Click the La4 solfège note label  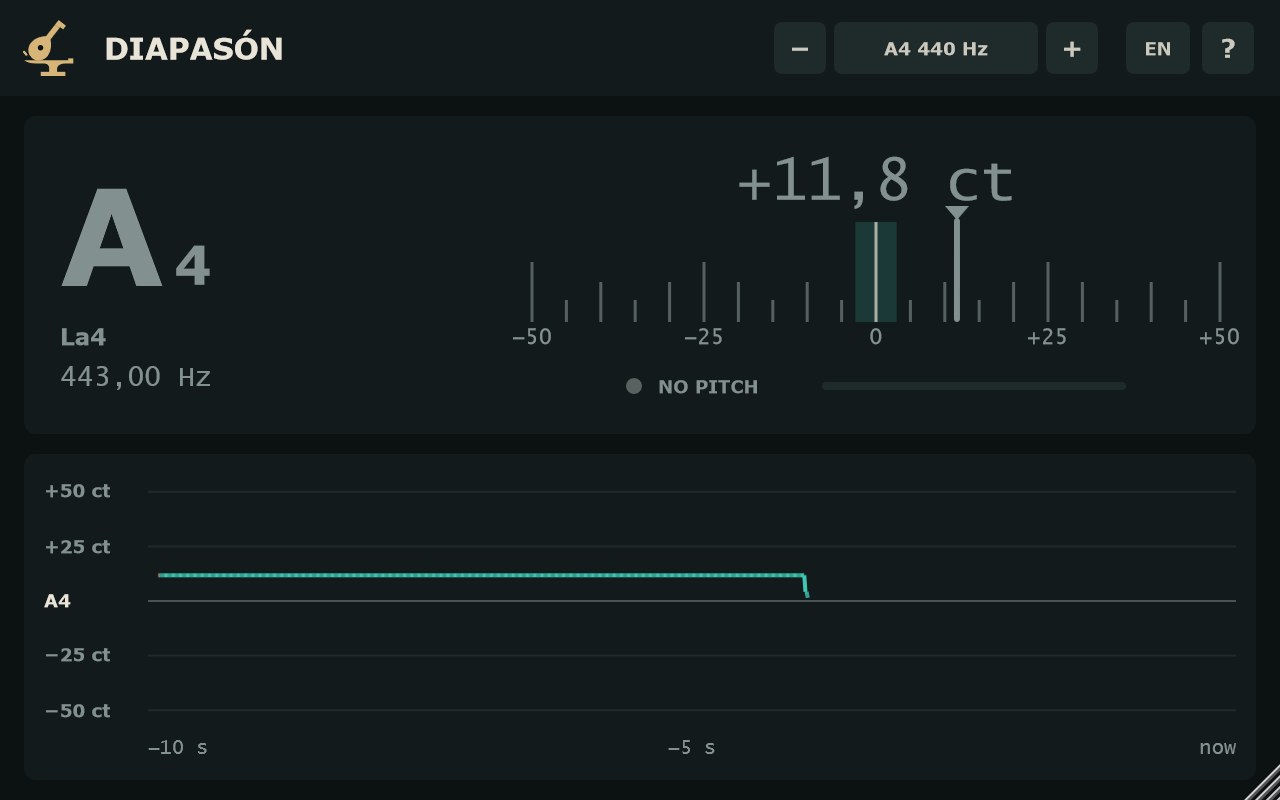tap(83, 337)
